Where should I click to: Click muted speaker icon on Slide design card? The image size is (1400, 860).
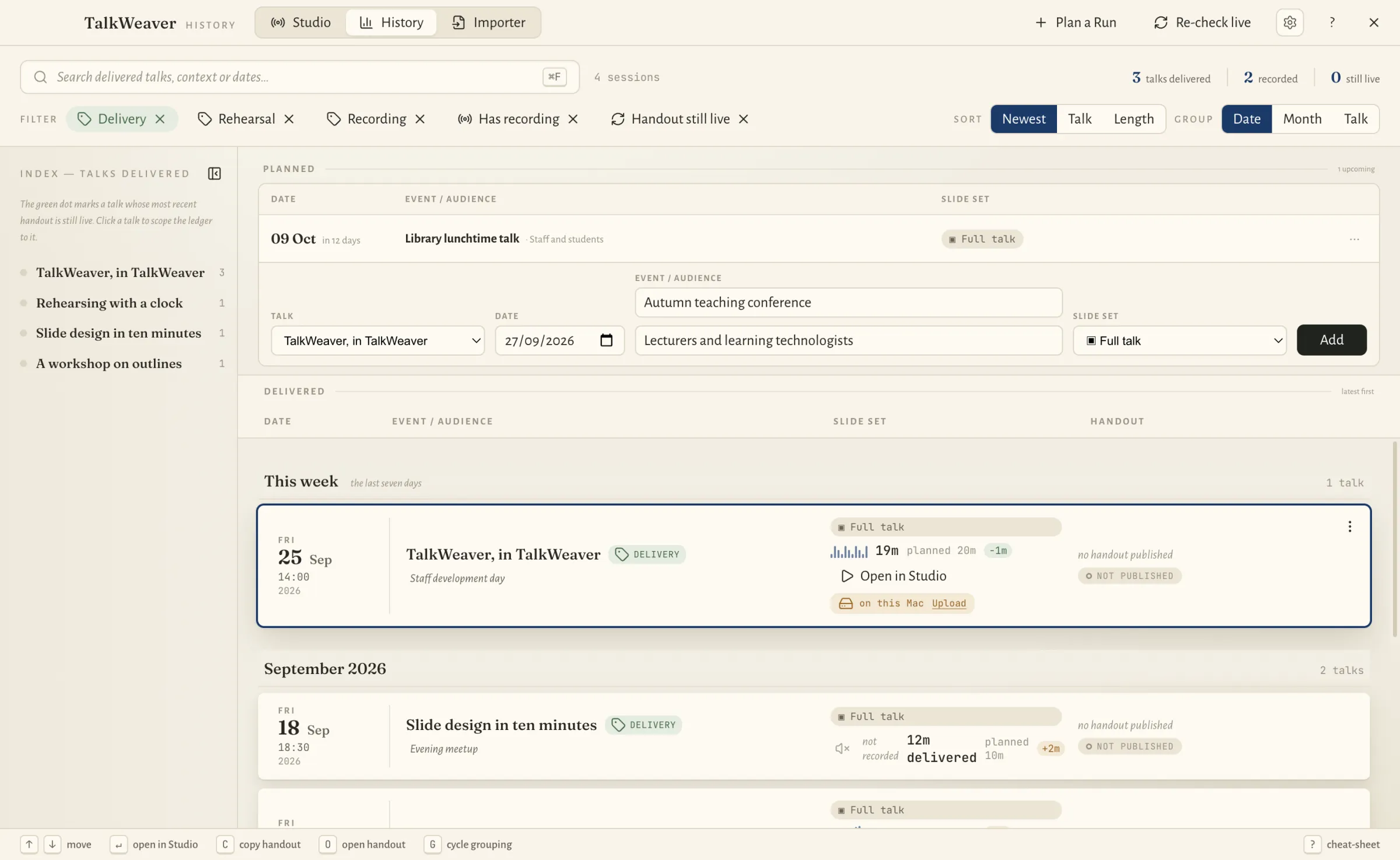coord(842,748)
